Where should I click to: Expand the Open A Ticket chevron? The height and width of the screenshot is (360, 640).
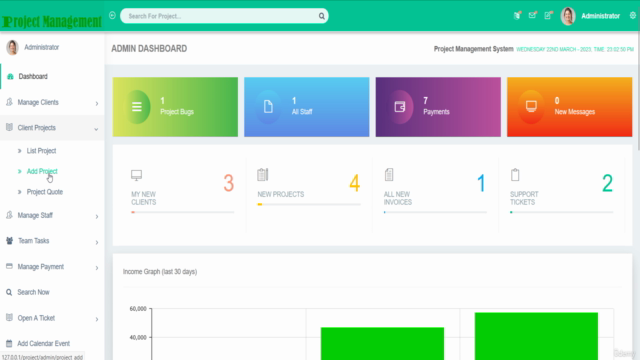(97, 319)
